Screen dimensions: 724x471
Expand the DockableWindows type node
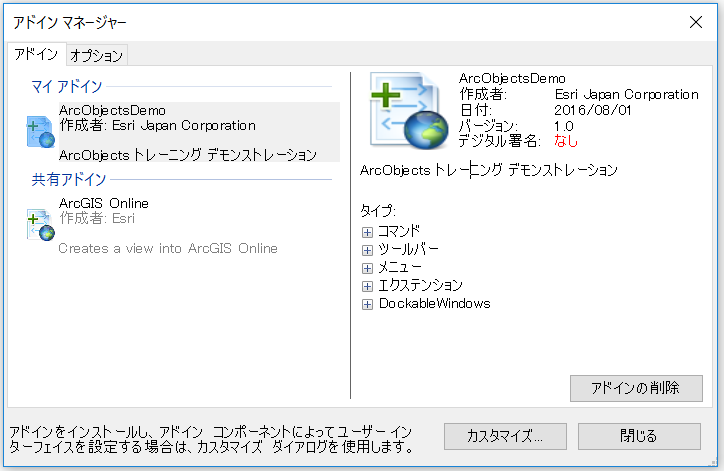tap(367, 304)
